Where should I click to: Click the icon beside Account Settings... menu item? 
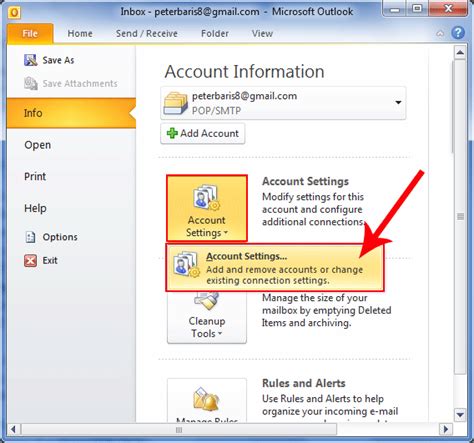tap(186, 265)
